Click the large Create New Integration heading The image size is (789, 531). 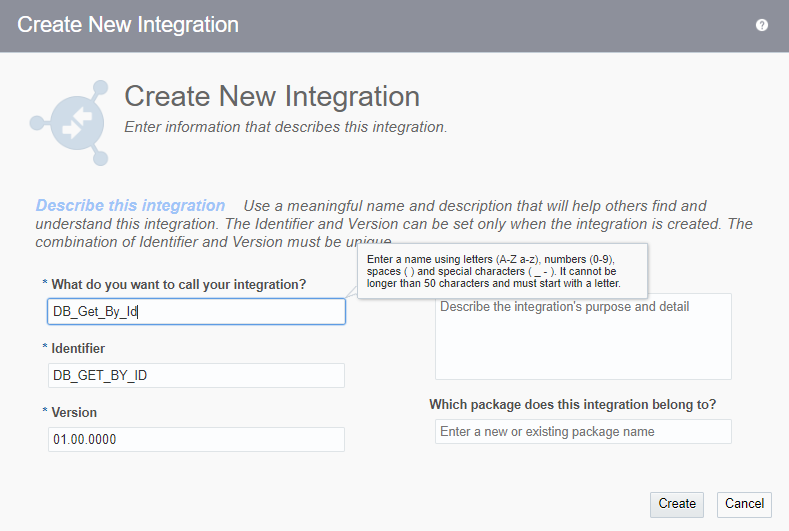pos(271,97)
